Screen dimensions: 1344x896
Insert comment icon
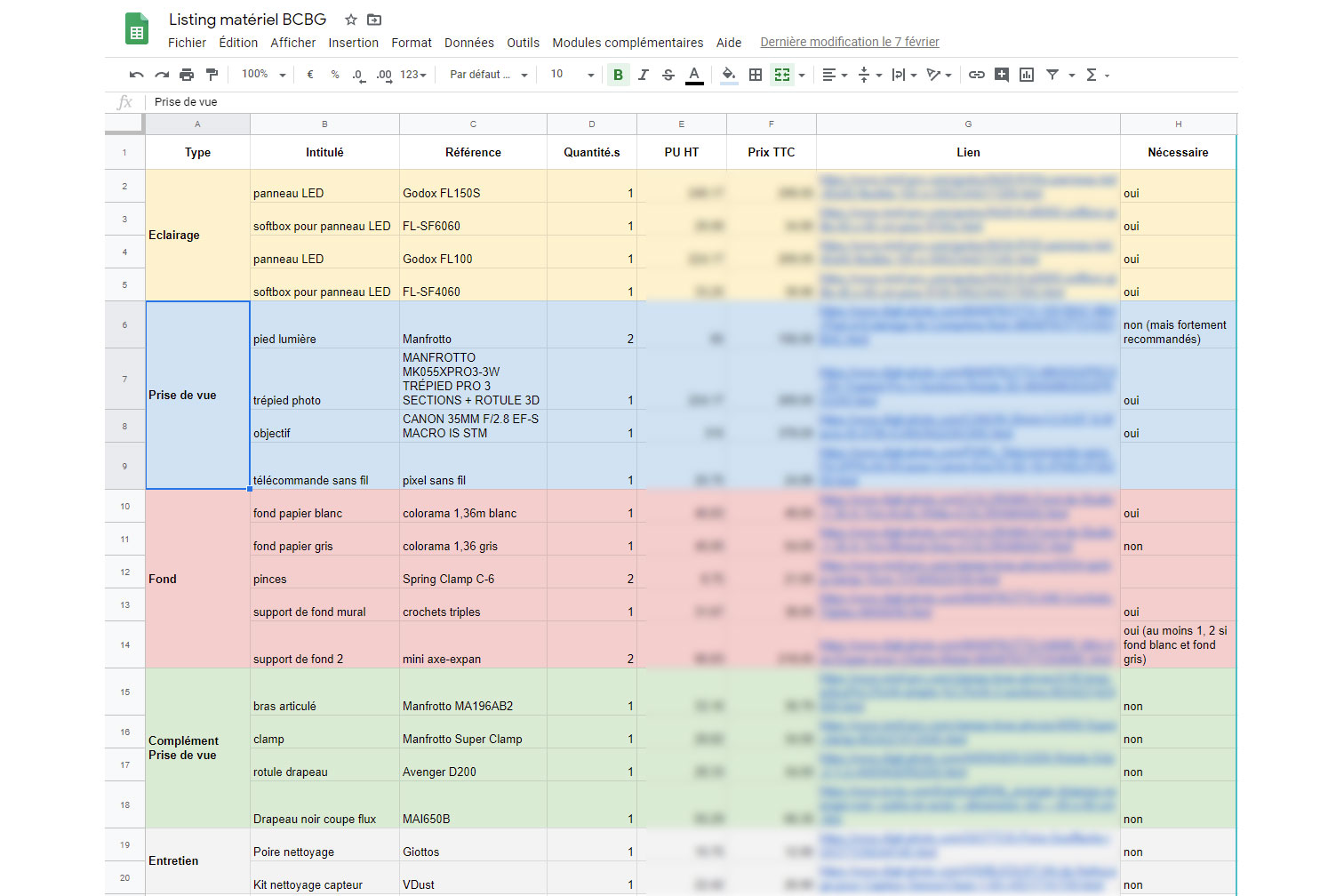[x=1002, y=75]
